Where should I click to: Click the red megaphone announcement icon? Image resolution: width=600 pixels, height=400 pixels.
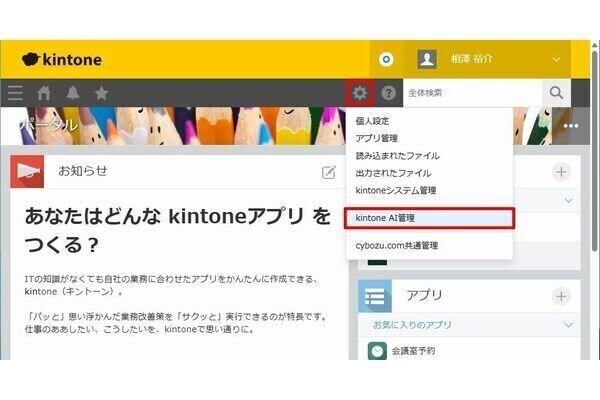(27, 171)
